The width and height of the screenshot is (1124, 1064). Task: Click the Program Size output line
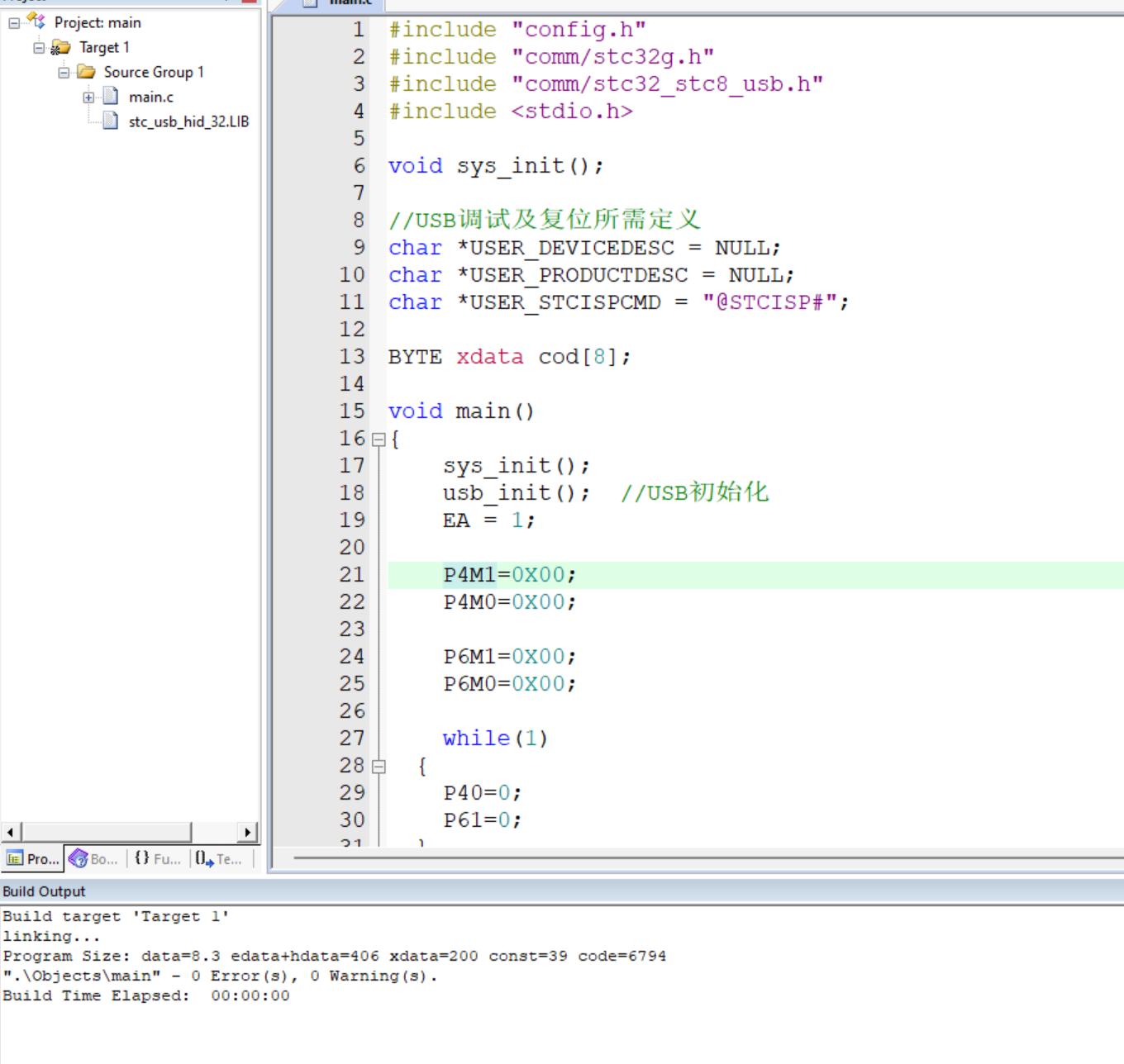coord(334,957)
